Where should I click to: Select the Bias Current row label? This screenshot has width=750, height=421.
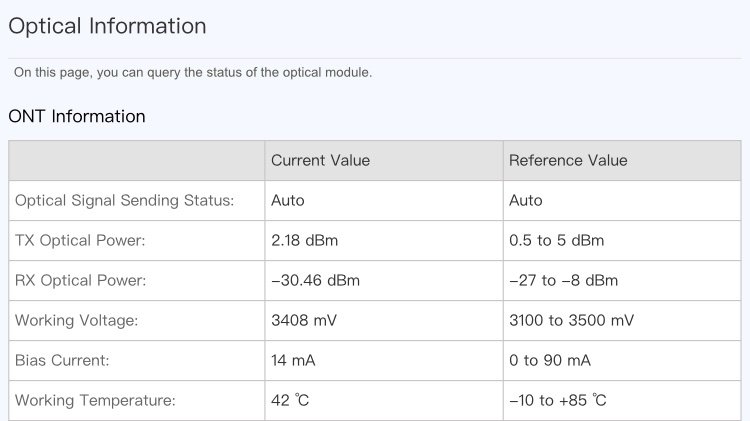coord(62,360)
